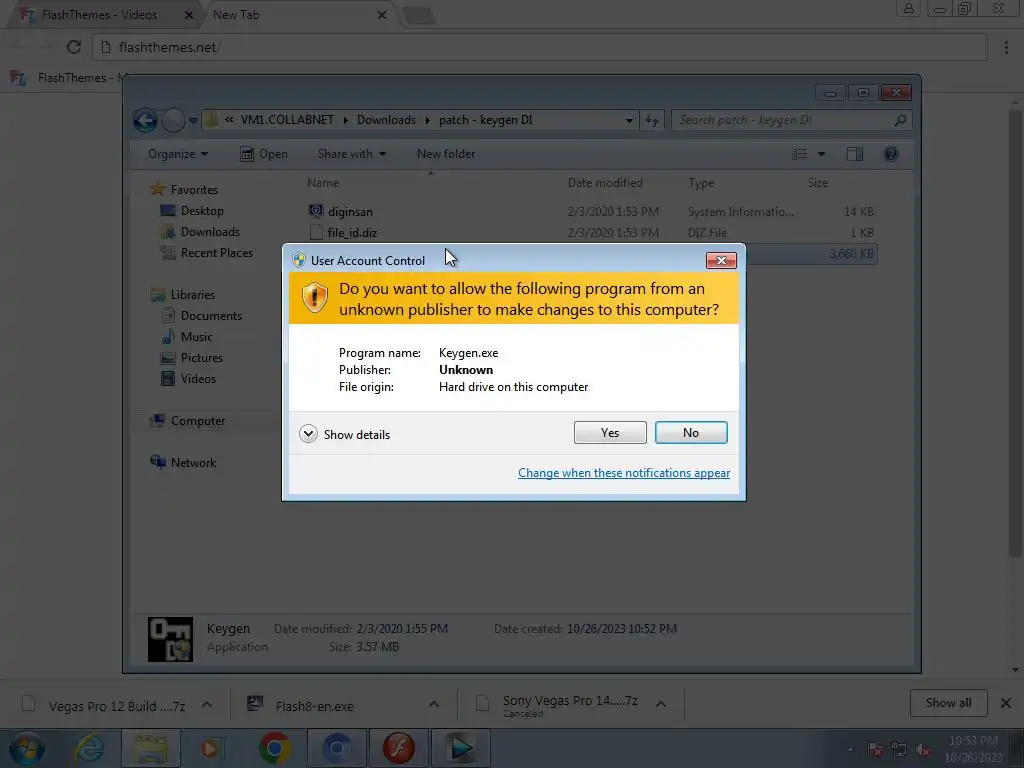
Task: Deny the UAC prompt with No
Action: 691,432
